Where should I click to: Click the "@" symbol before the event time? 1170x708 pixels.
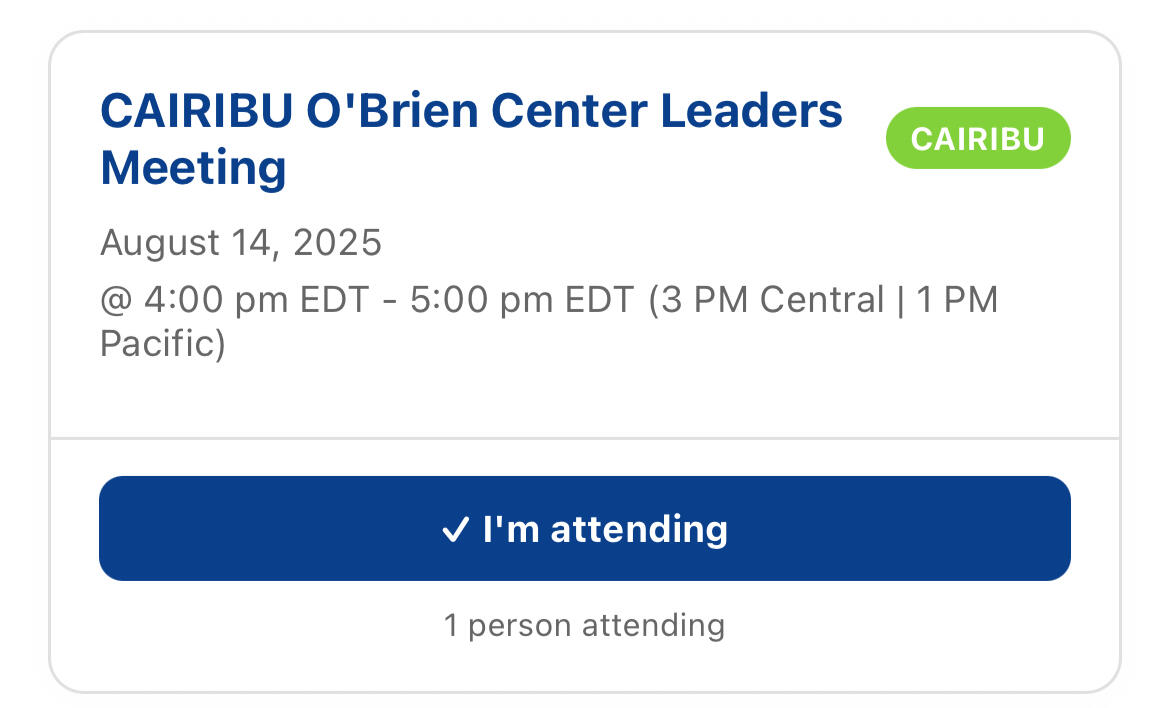(111, 301)
